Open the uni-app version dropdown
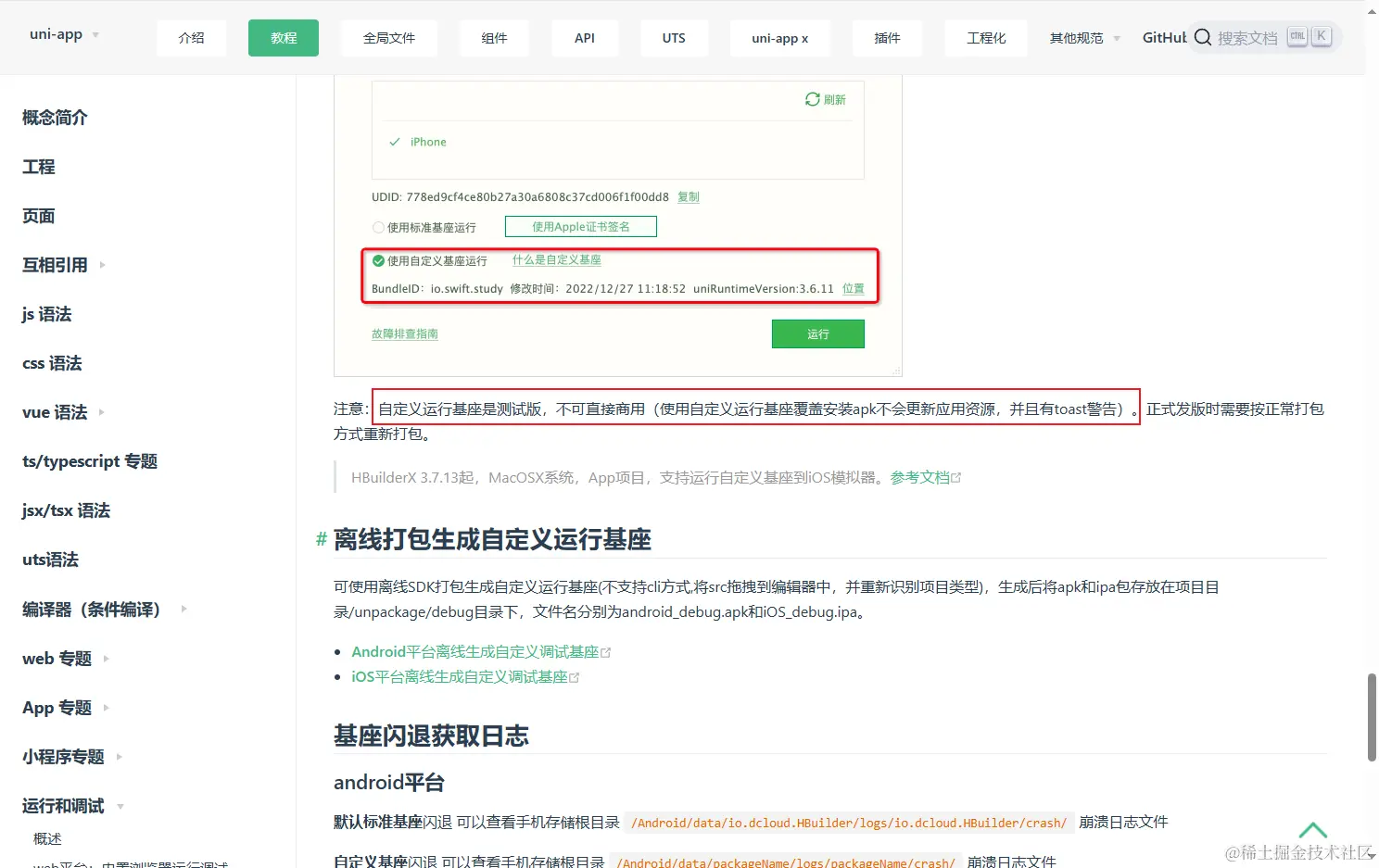This screenshot has height=868, width=1379. click(x=63, y=34)
